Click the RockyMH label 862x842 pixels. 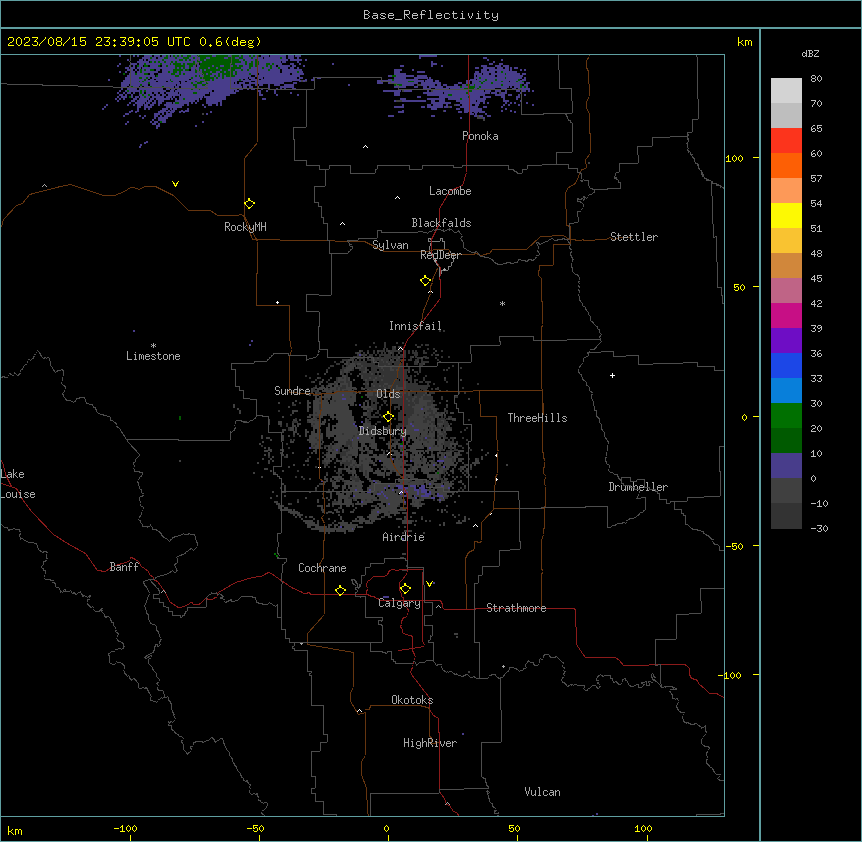click(245, 227)
